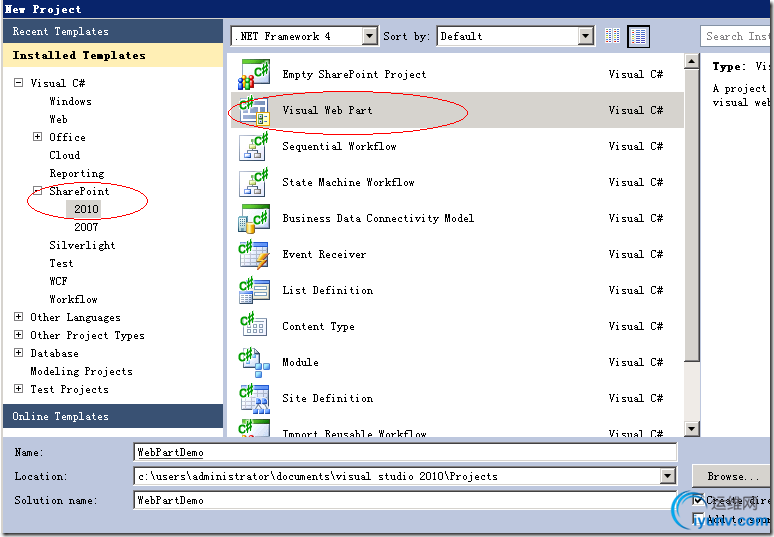Screen dimensions: 774x537
Task: Expand the Test Projects node
Action: tap(18, 389)
